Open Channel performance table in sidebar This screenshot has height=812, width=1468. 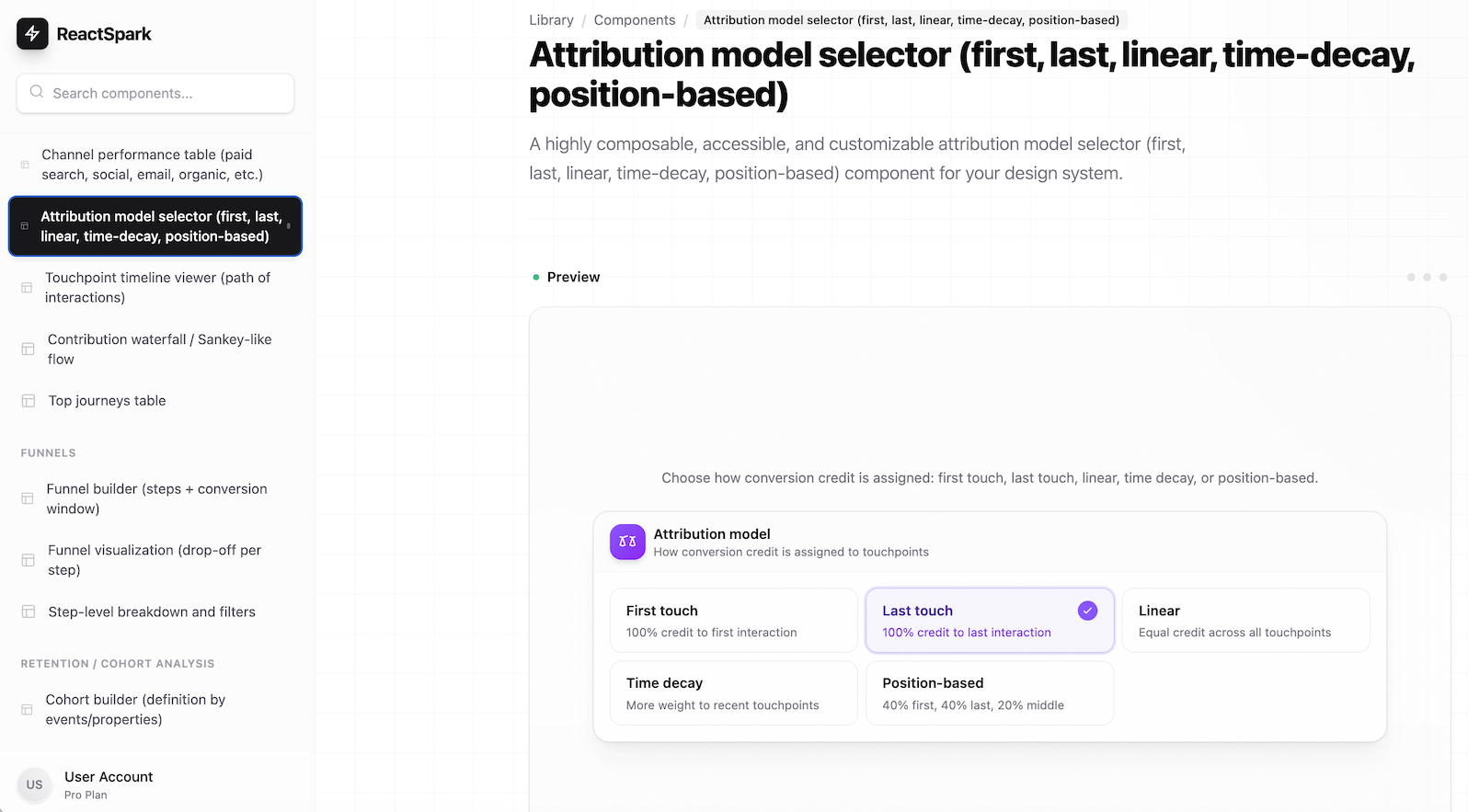click(153, 165)
